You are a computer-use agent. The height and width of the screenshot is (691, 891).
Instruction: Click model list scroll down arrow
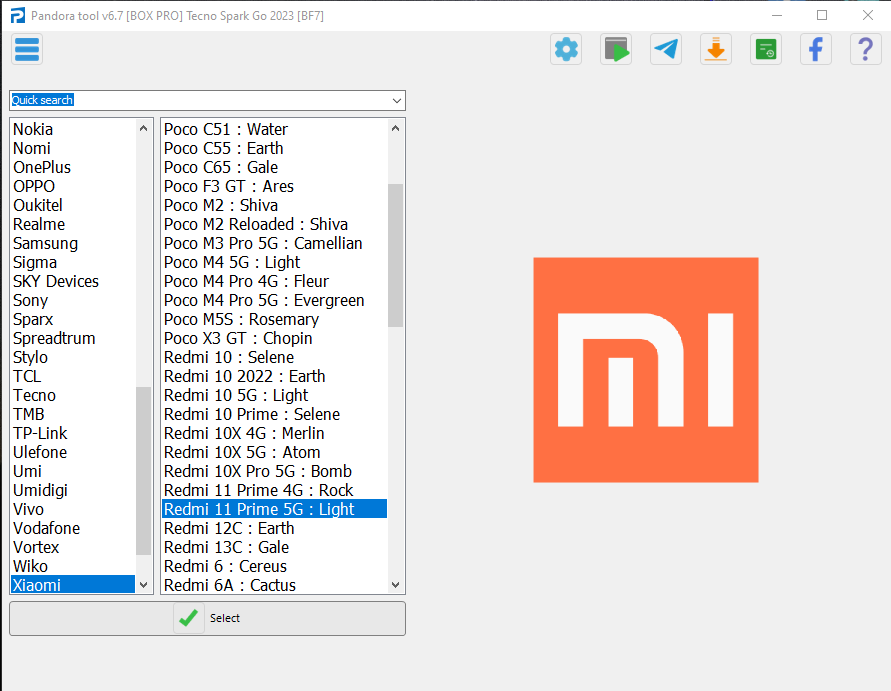(x=395, y=585)
